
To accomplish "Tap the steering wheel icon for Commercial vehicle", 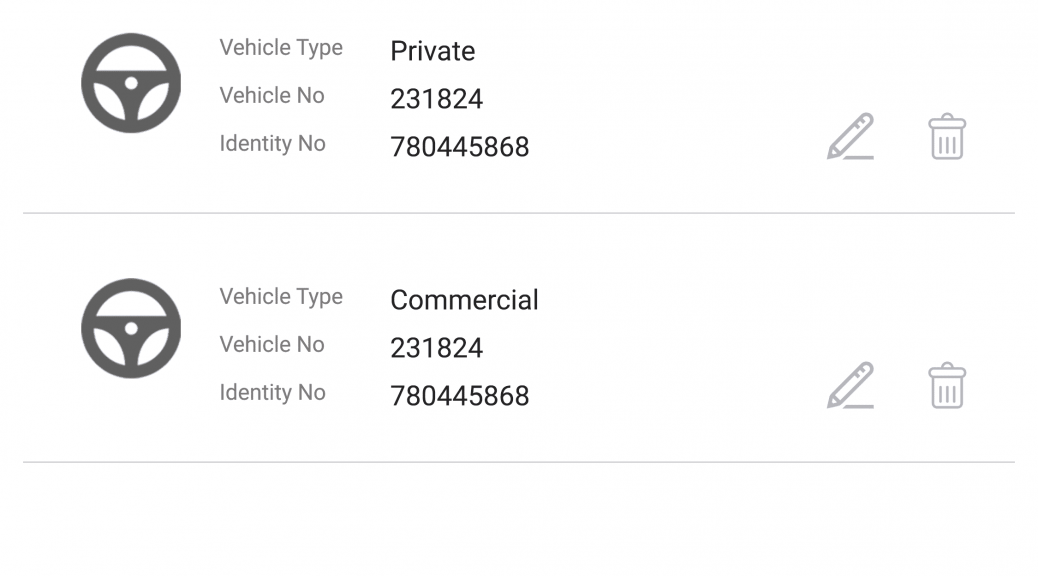I will pos(131,328).
